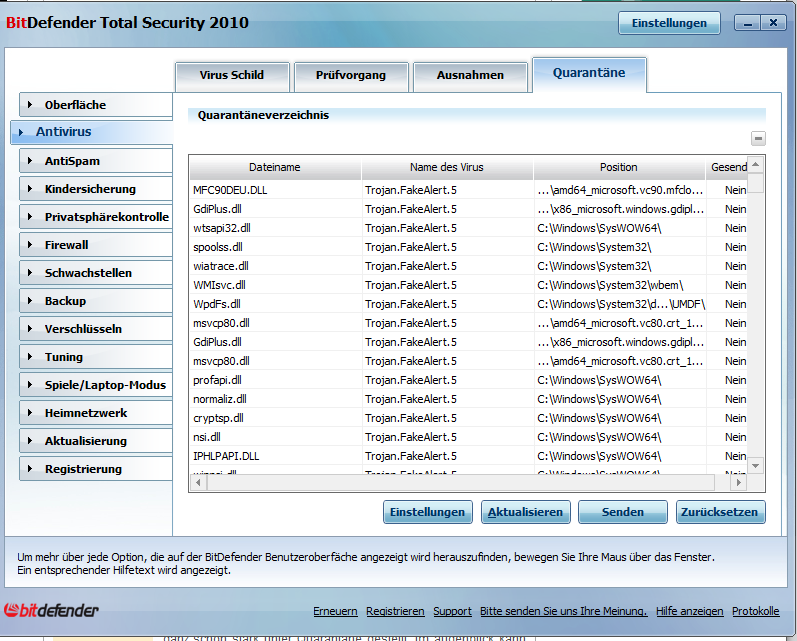
Task: Open the Hilfe anzeigen link
Action: (690, 611)
